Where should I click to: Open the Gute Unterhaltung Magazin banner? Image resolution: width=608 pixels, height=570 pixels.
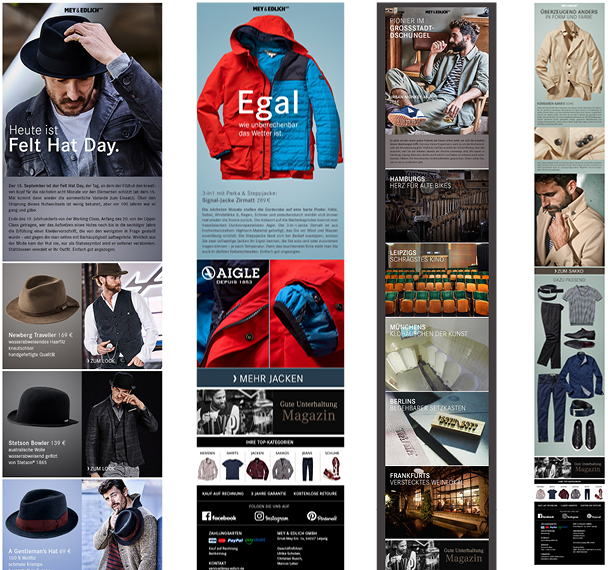[x=270, y=410]
